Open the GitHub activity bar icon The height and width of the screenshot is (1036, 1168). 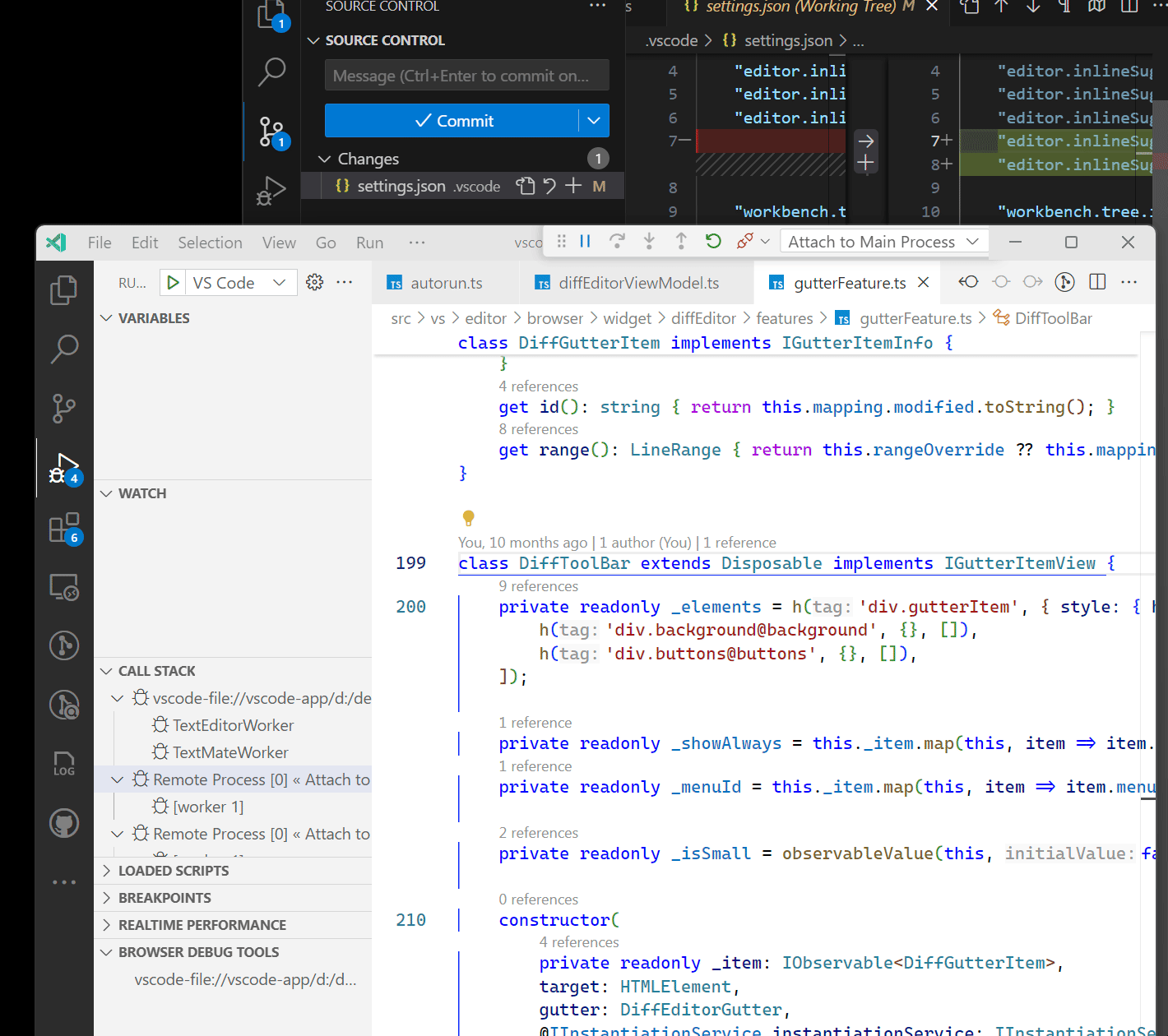click(x=64, y=823)
